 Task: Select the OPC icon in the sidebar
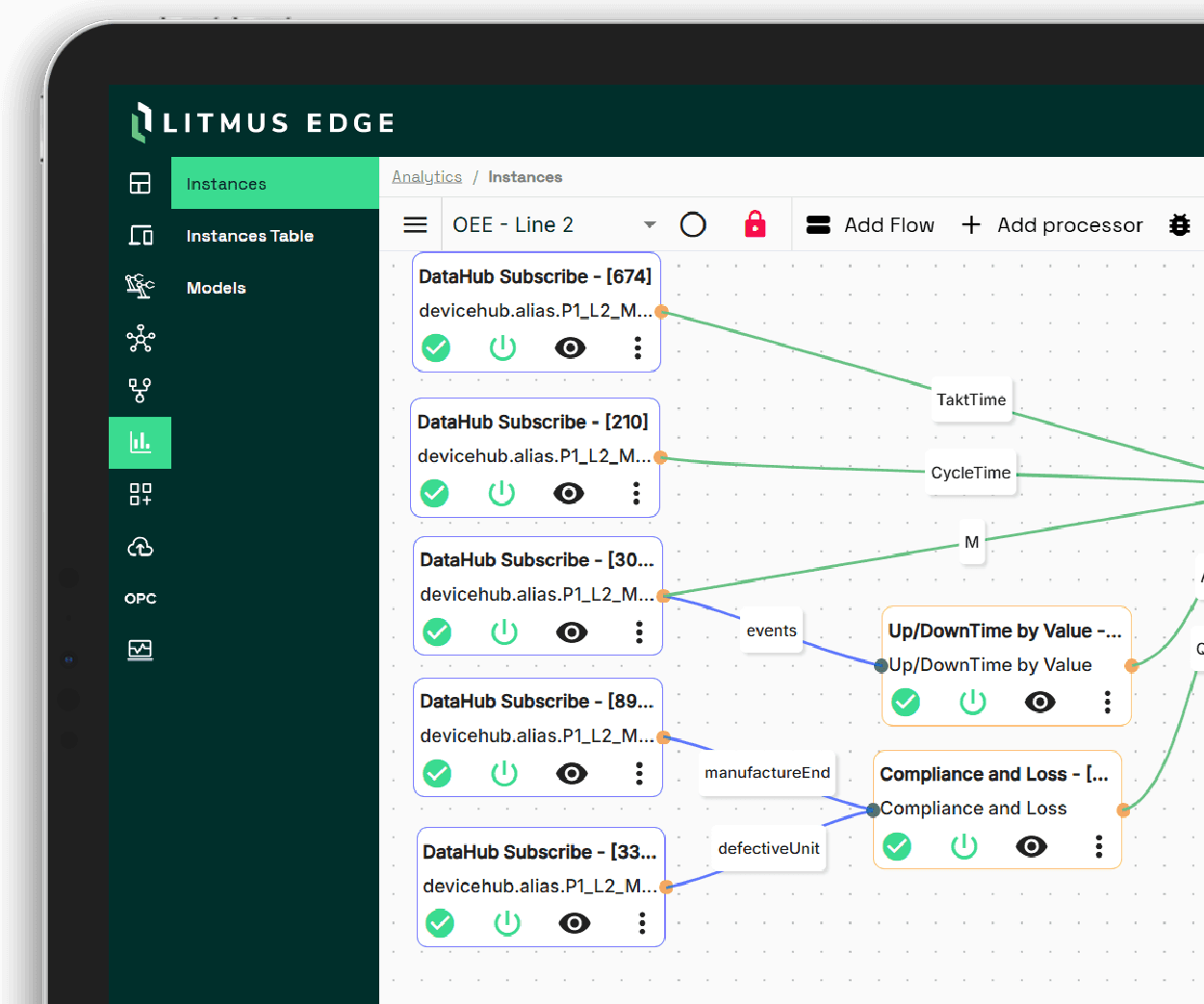coord(140,598)
